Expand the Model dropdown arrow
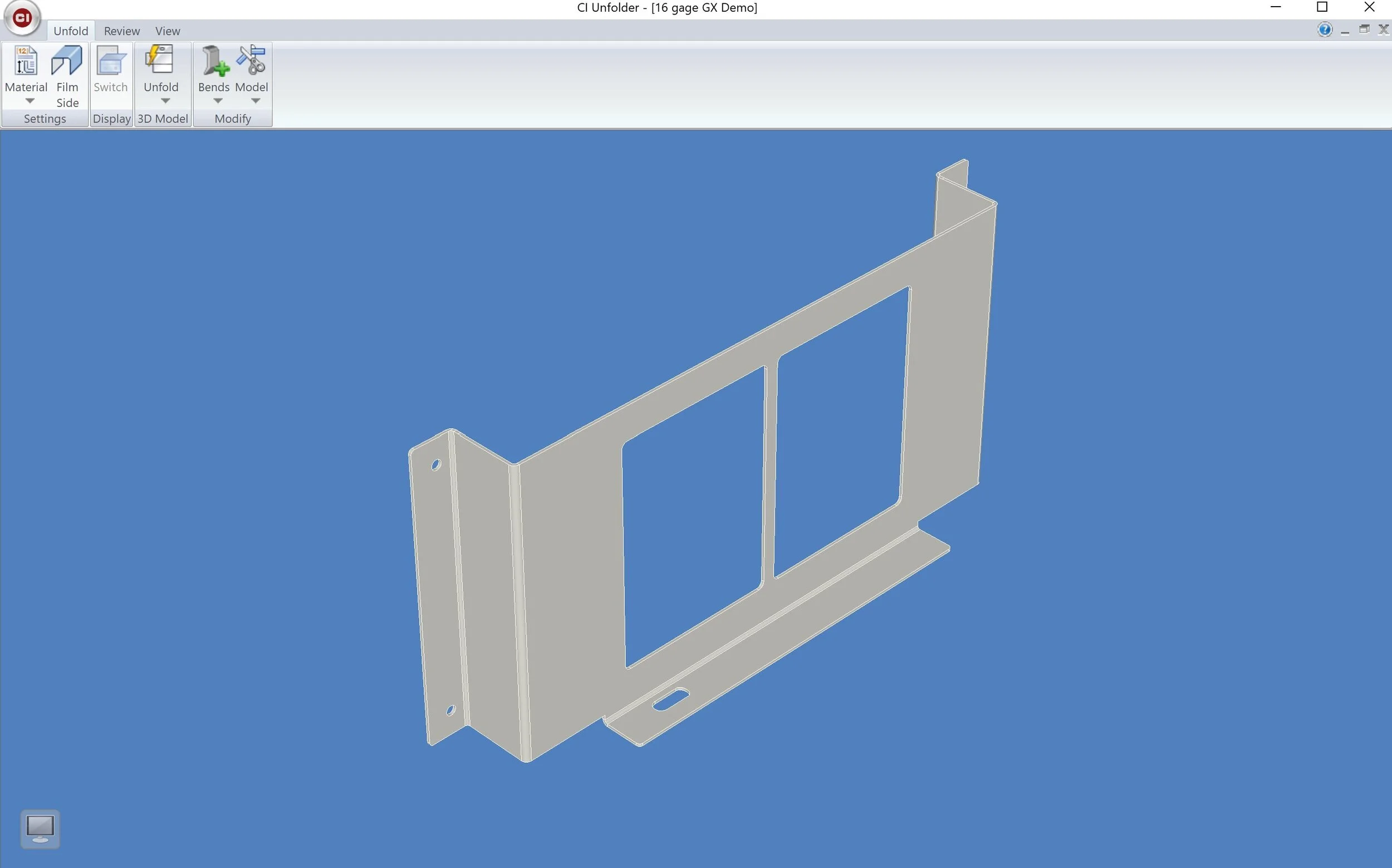The height and width of the screenshot is (868, 1392). click(256, 101)
